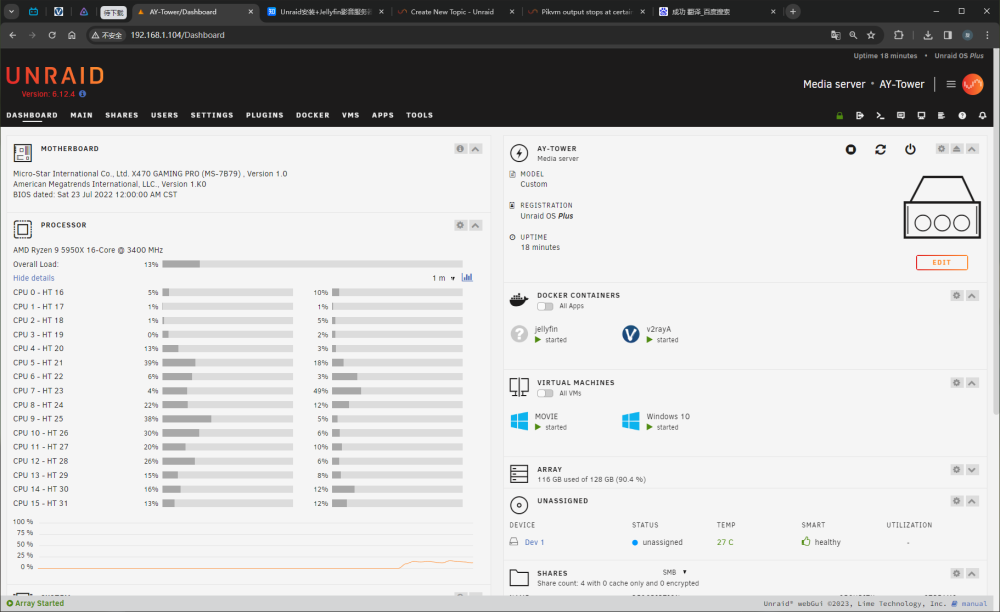Image resolution: width=1000 pixels, height=612 pixels.
Task: Open the manual link in footer
Action: [974, 604]
